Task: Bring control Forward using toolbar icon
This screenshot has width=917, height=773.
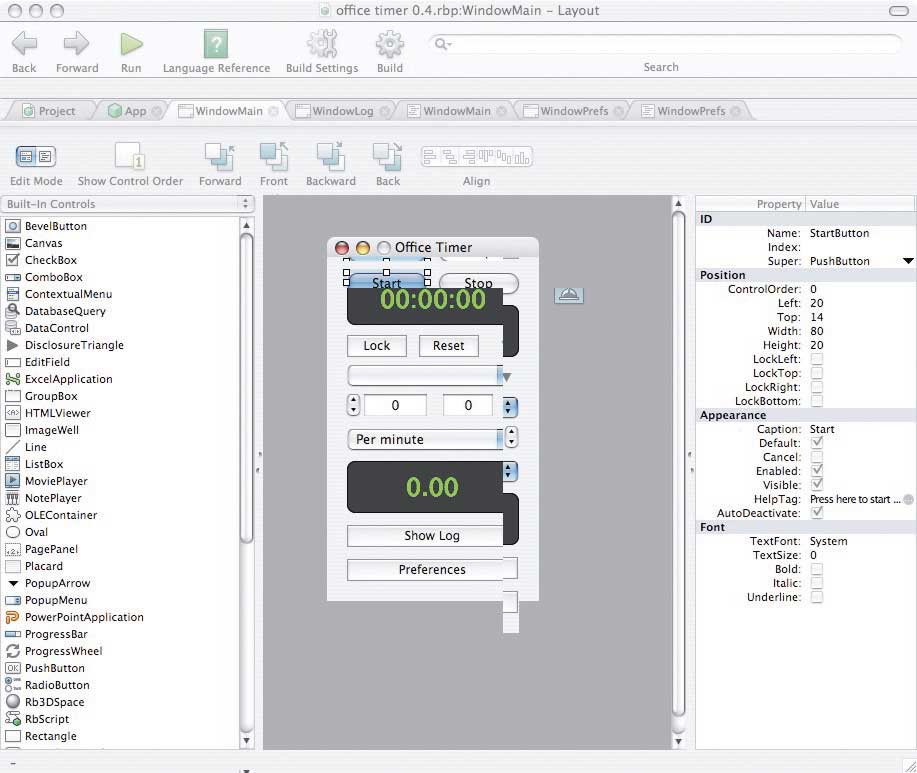Action: coord(219,157)
